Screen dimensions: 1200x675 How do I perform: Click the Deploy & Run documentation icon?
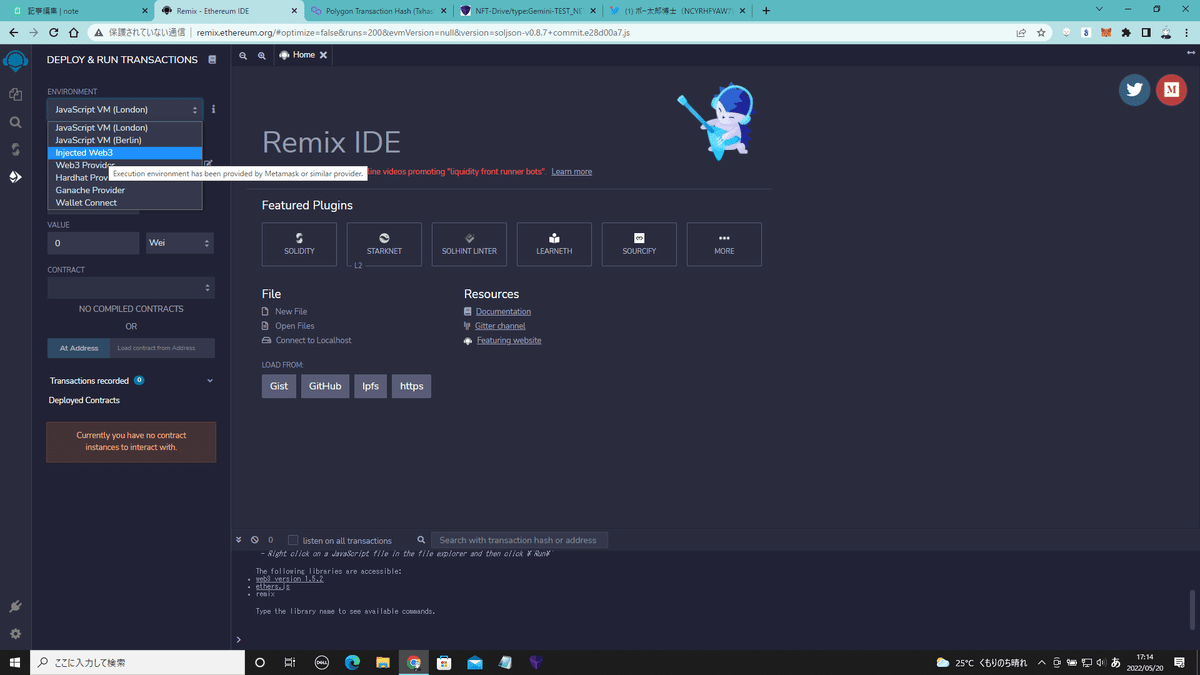[212, 60]
